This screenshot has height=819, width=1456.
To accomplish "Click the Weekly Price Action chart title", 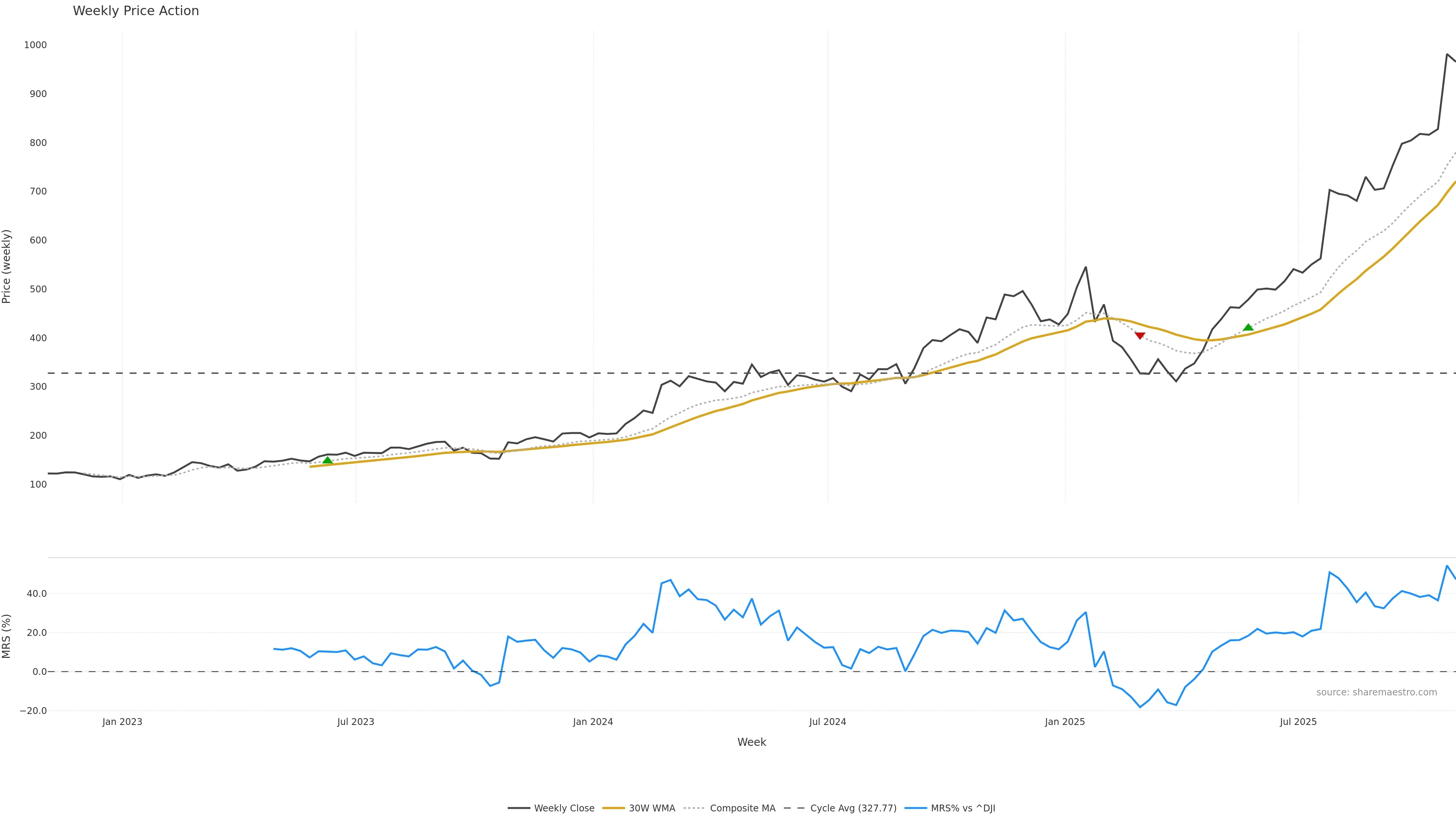I will click(136, 11).
